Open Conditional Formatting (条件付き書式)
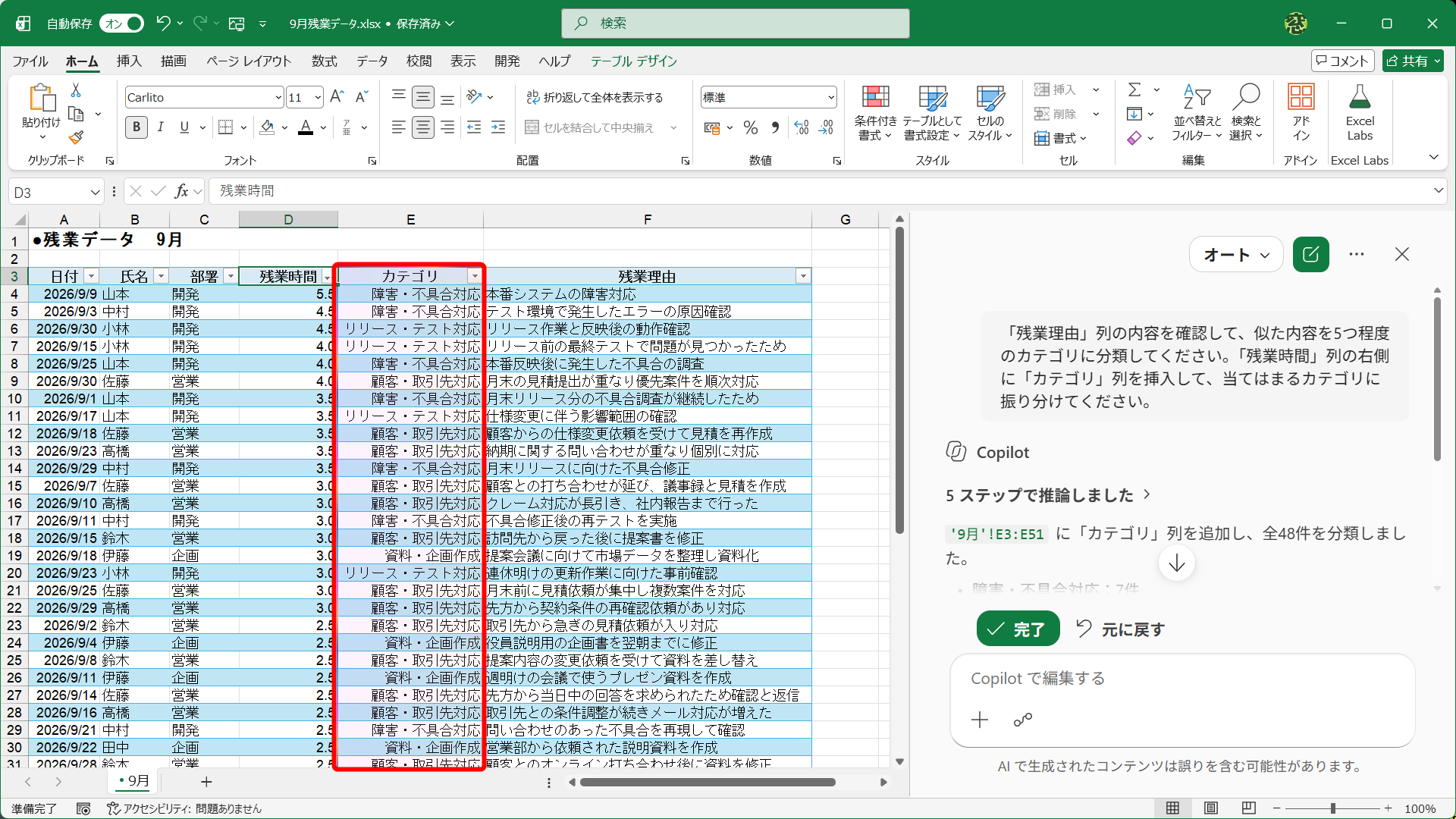The image size is (1456, 819). [875, 112]
